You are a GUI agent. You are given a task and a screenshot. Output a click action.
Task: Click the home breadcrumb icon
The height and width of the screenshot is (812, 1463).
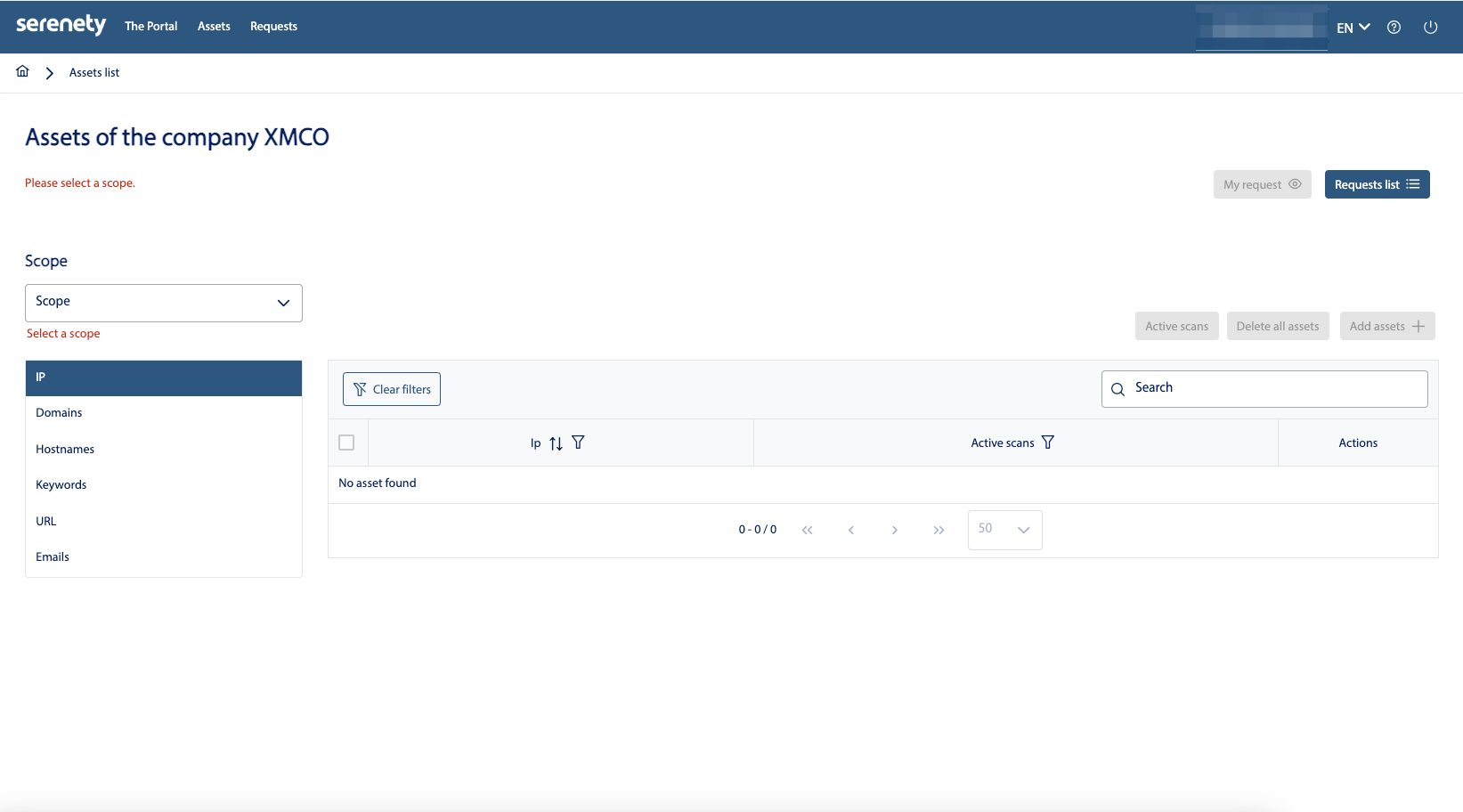pos(22,71)
